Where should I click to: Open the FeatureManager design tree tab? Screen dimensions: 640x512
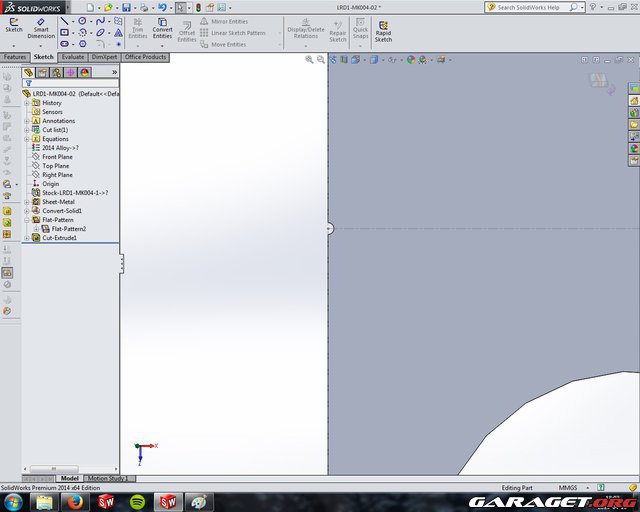tap(28, 72)
